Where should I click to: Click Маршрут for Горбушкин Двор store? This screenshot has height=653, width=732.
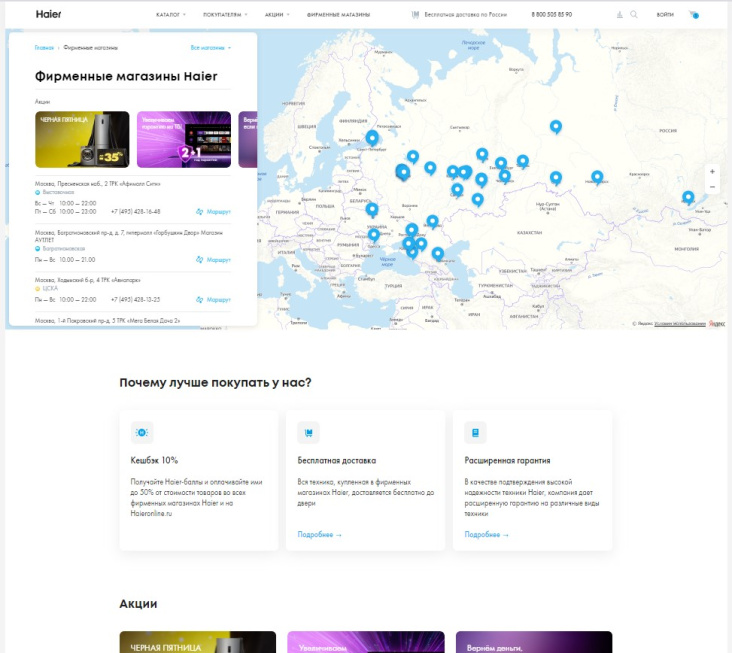(x=213, y=260)
